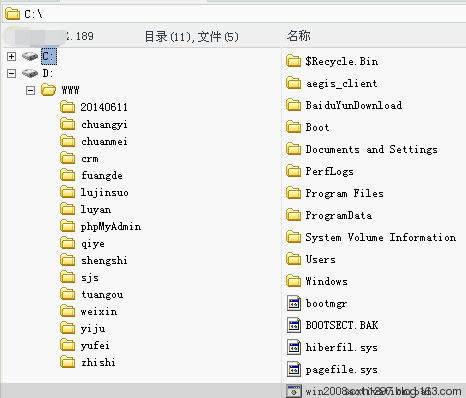The image size is (466, 398).
Task: Select the Windows folder name
Action: pos(327,281)
